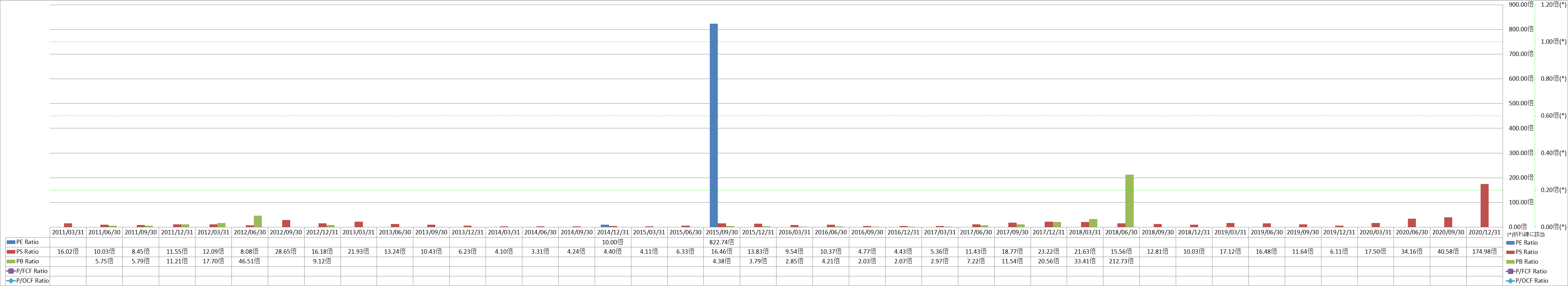Click the 2012/06/30 date column header
Viewport: 1568px width, 286px height.
(249, 232)
